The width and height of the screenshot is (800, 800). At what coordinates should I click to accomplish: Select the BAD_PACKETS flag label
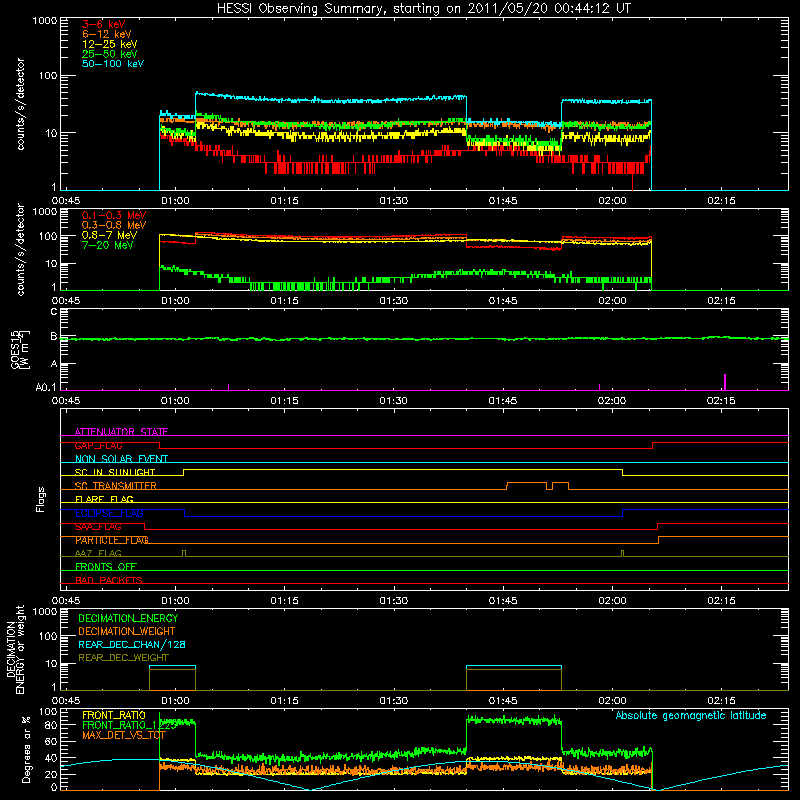109,580
